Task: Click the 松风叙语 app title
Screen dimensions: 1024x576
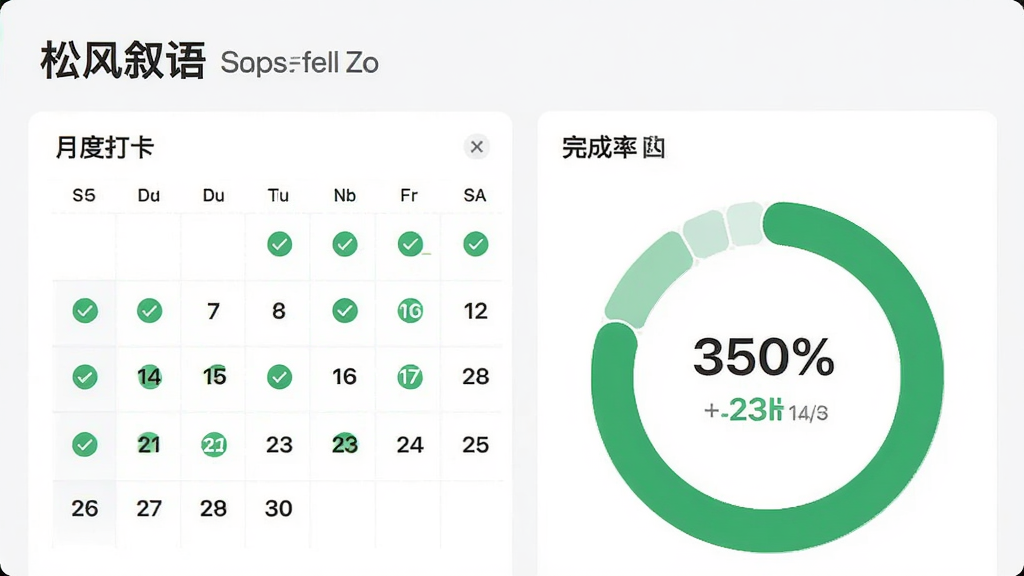Action: [123, 61]
